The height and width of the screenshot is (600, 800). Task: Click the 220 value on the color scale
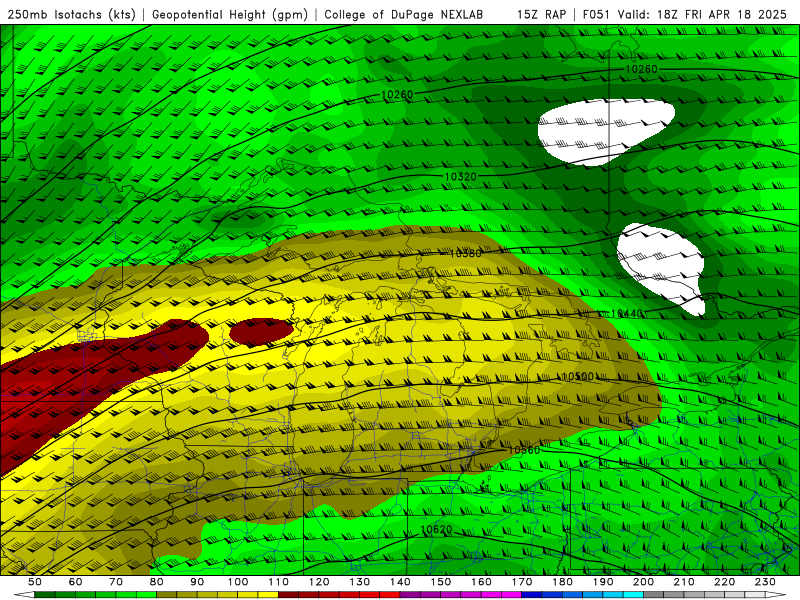[x=724, y=582]
